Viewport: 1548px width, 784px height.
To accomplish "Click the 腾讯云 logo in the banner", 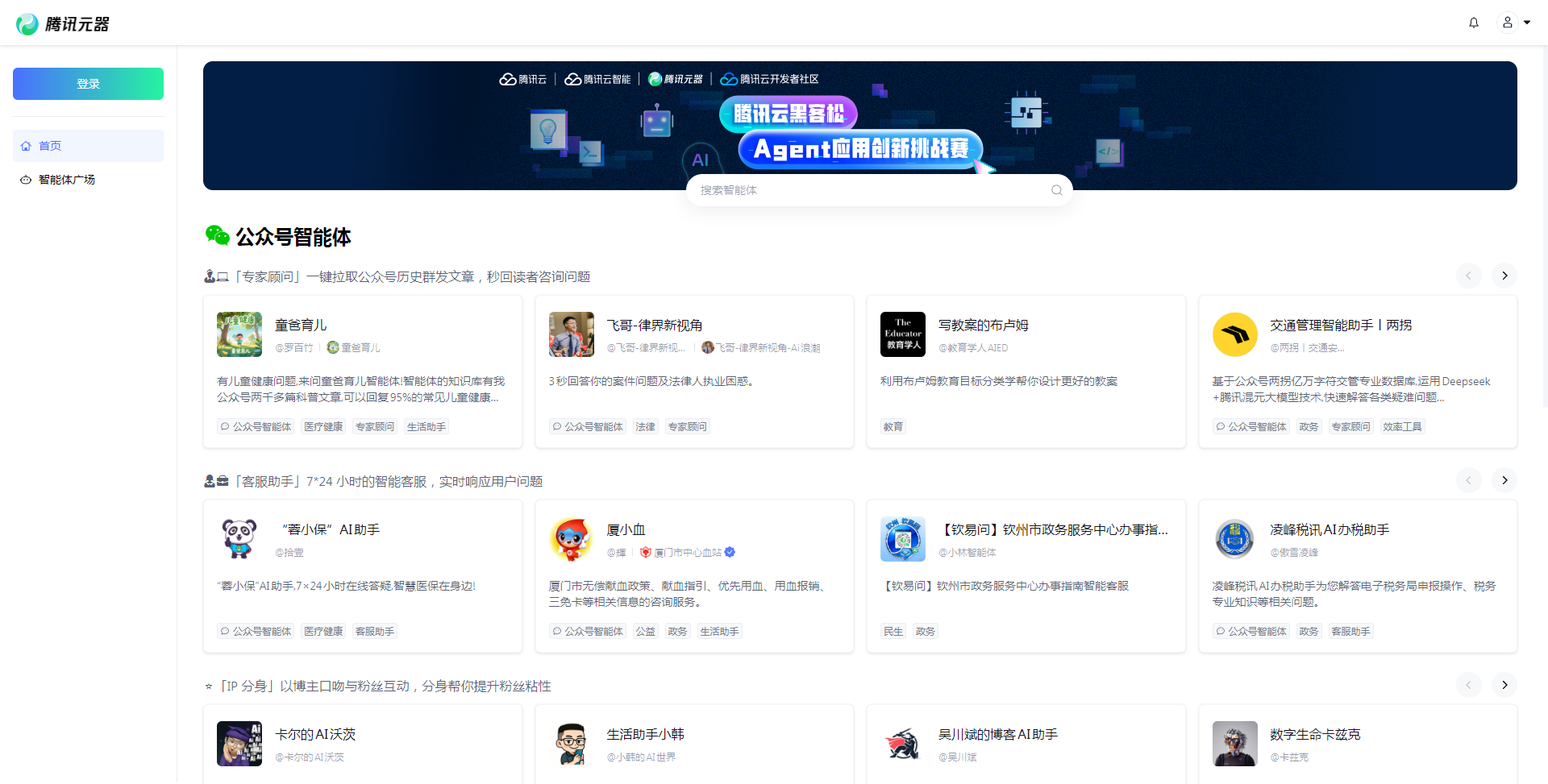I will 522,79.
